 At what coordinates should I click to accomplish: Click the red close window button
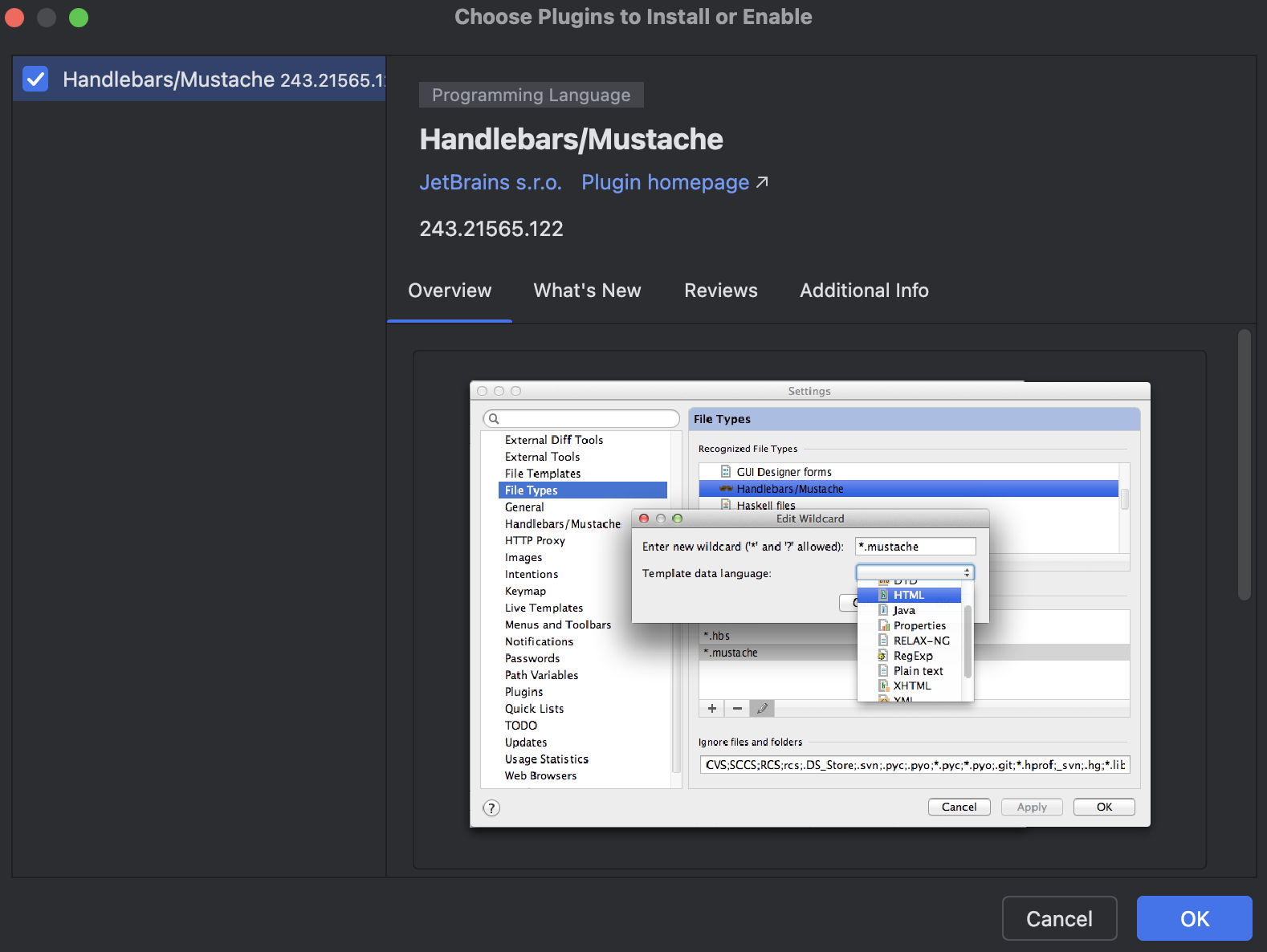[14, 17]
